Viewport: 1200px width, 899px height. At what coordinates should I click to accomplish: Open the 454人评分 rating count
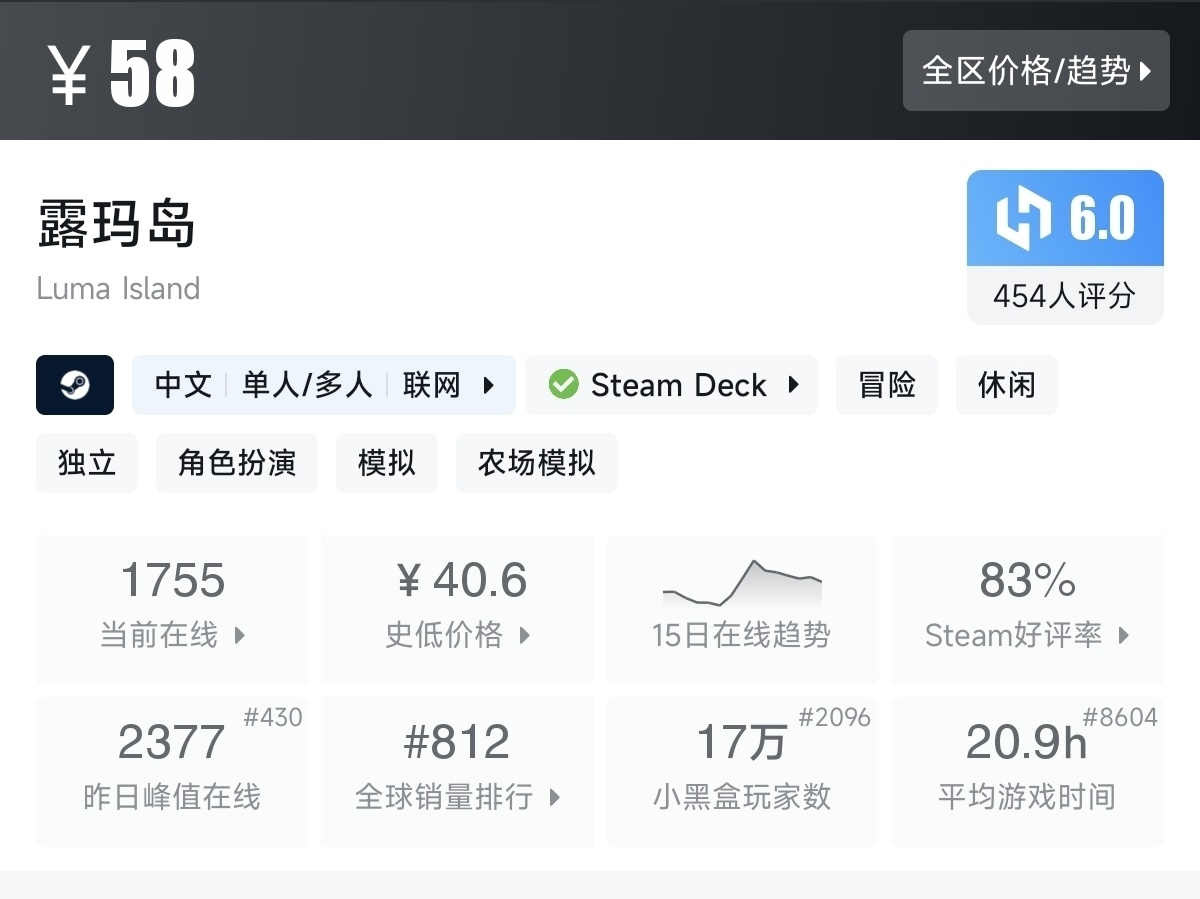coord(1064,296)
